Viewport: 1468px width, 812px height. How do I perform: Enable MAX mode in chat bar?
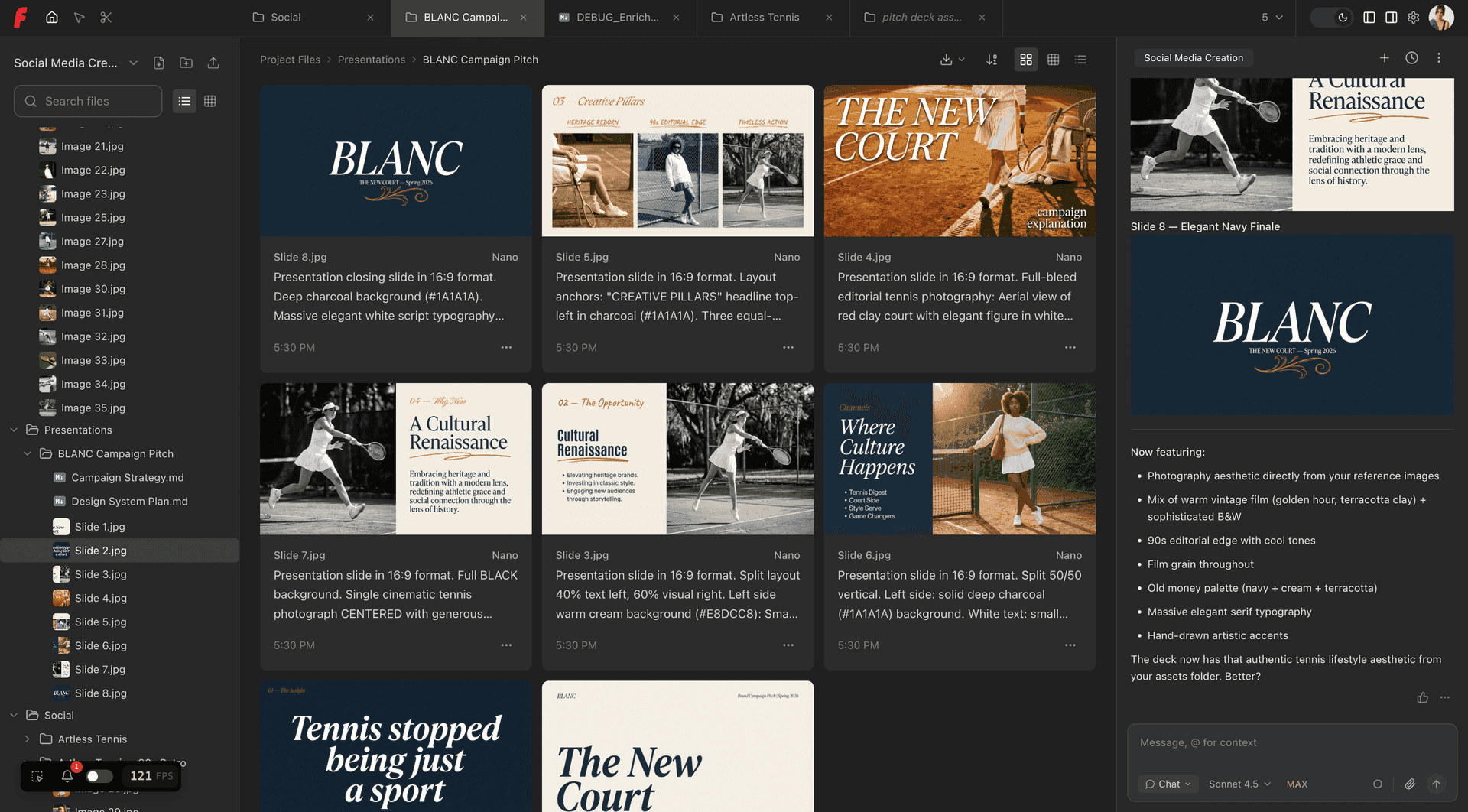[x=1297, y=784]
